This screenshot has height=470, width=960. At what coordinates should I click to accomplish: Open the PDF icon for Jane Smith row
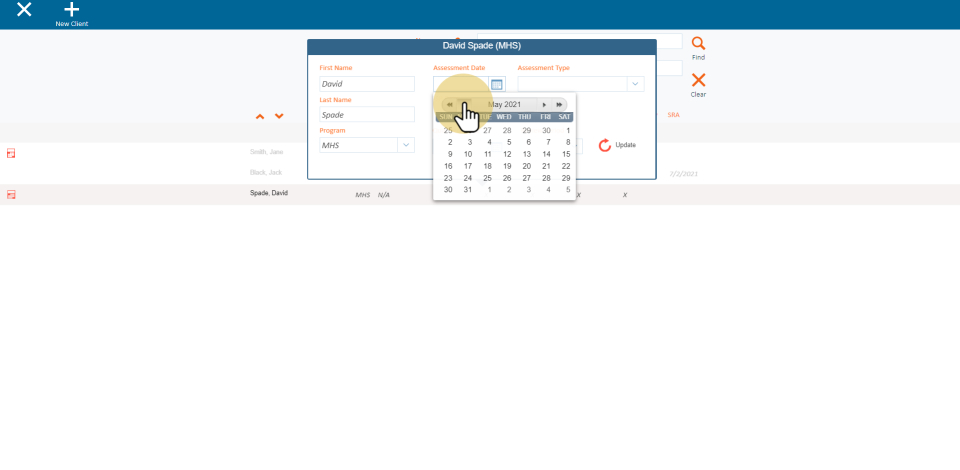point(11,153)
